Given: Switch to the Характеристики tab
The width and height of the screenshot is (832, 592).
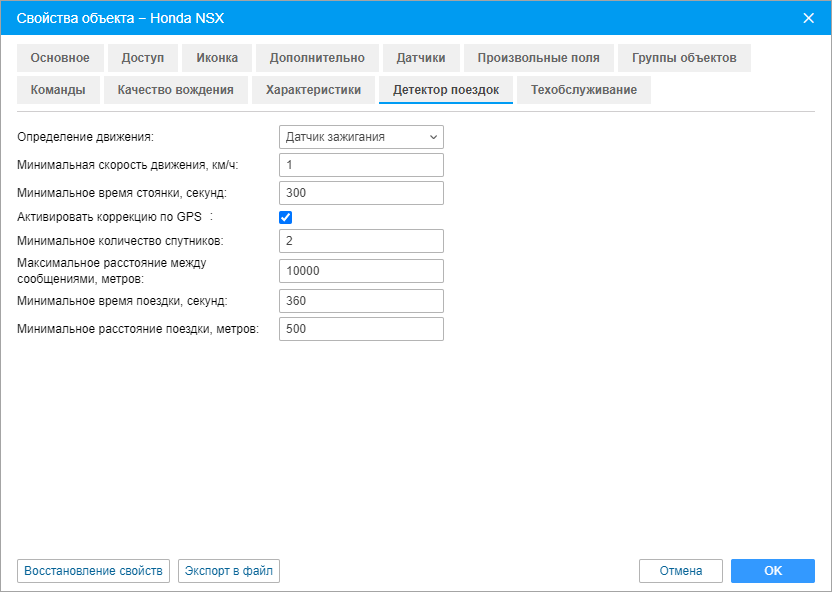Looking at the screenshot, I should [314, 90].
